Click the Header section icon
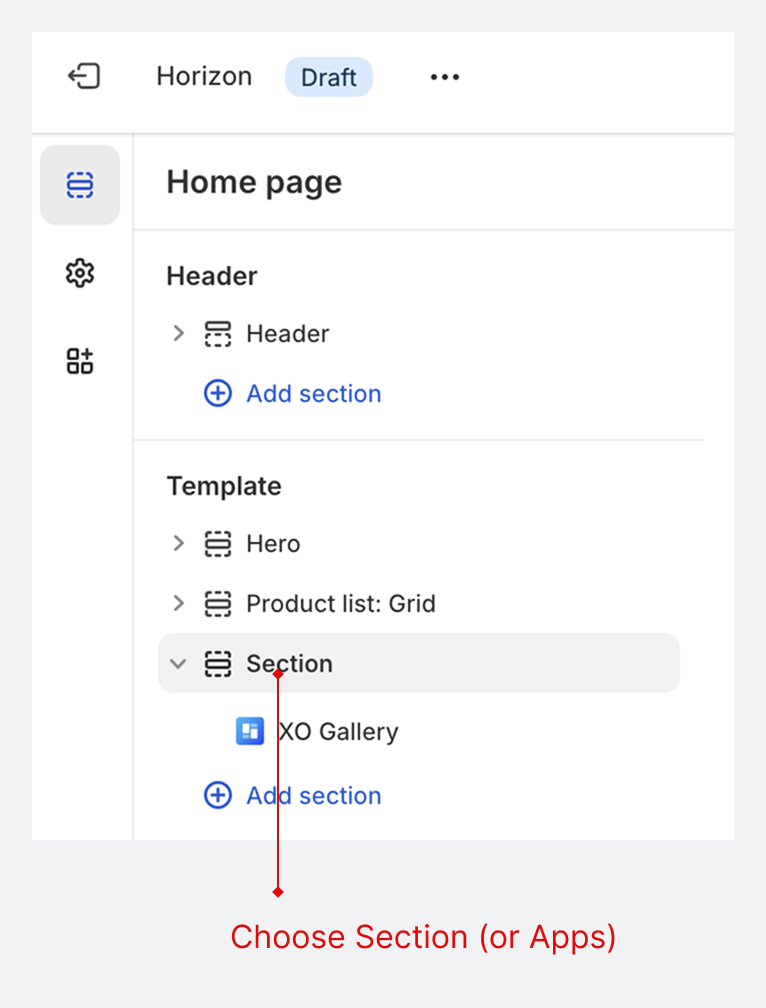The height and width of the screenshot is (1008, 766). coord(218,334)
